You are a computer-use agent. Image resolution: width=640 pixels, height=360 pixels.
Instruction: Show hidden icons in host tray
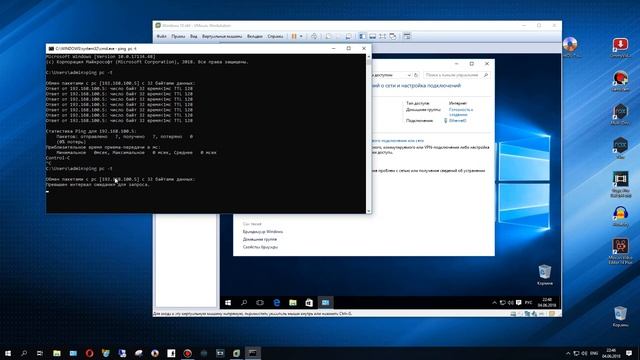click(x=568, y=353)
